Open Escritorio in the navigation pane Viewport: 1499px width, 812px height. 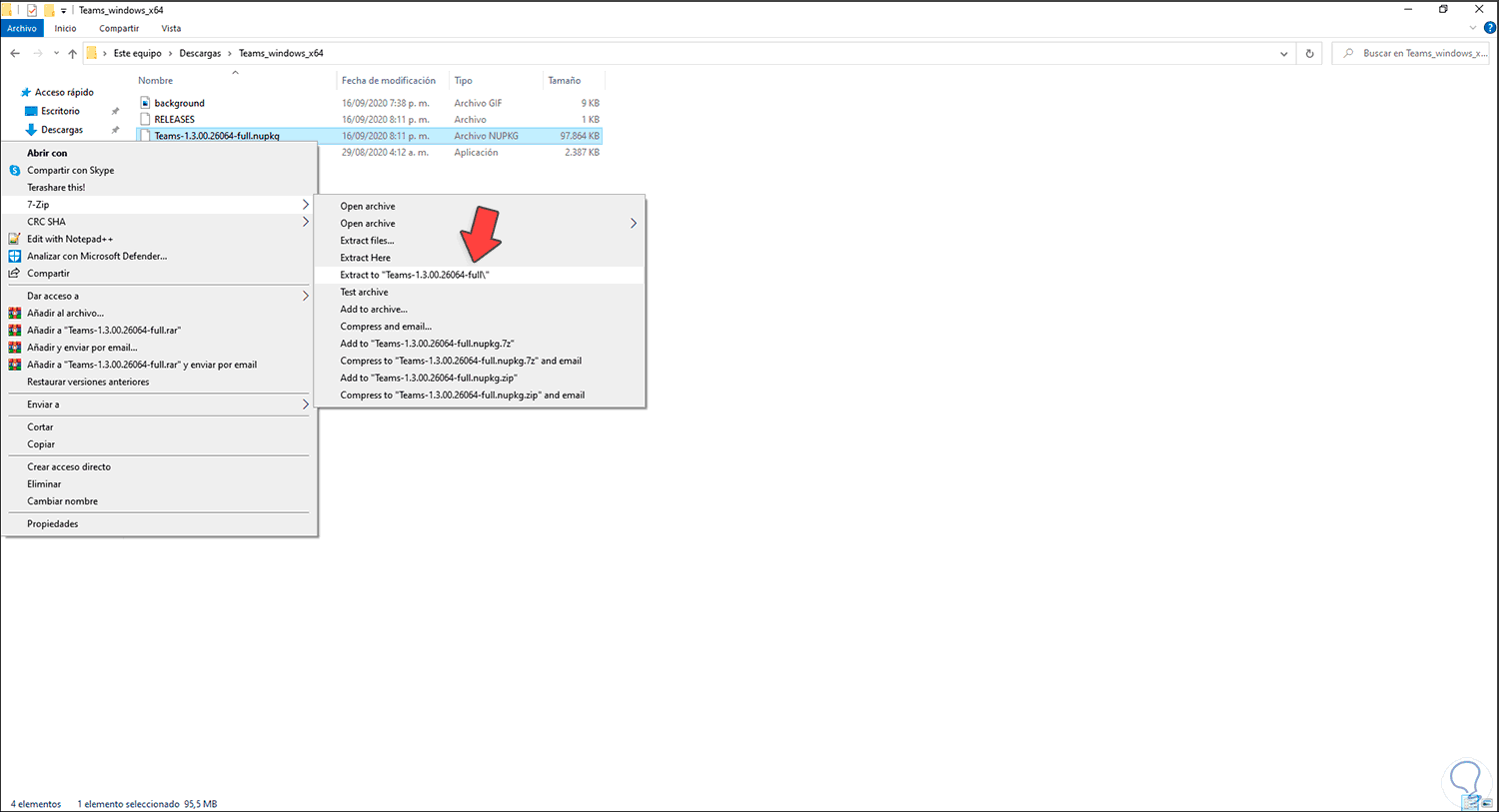coord(60,111)
